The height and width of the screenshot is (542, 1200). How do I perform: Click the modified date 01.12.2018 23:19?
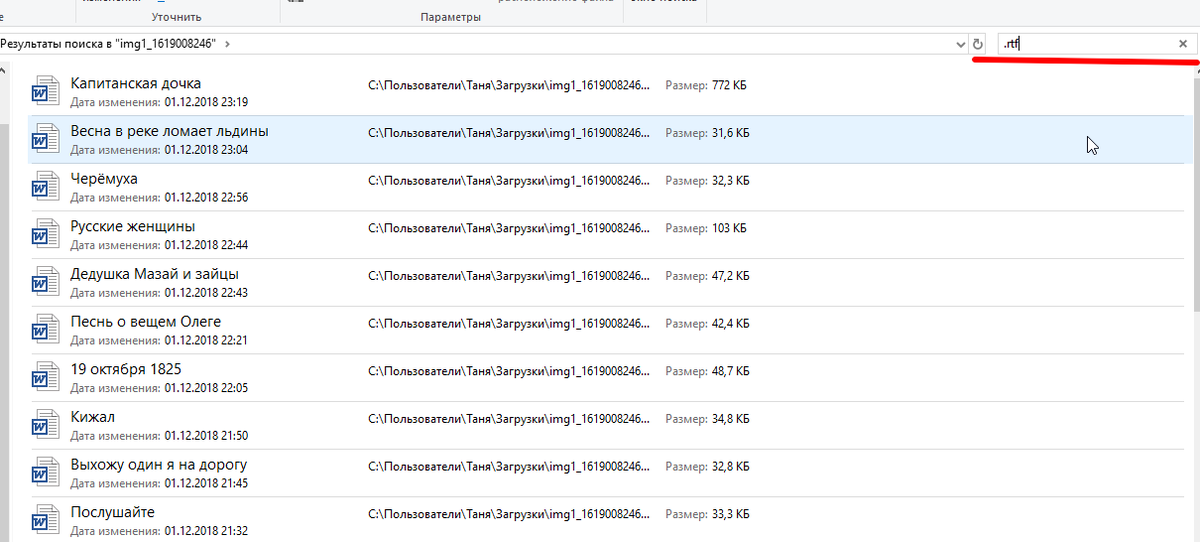pos(206,102)
